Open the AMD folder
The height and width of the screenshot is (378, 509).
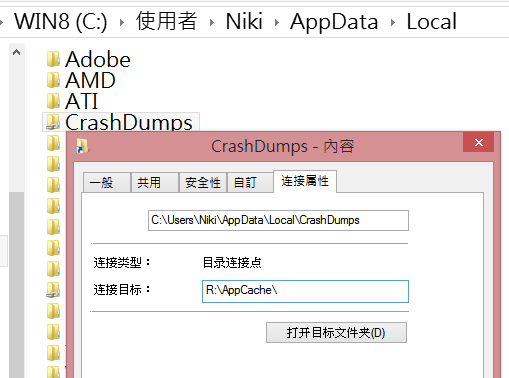[x=90, y=80]
